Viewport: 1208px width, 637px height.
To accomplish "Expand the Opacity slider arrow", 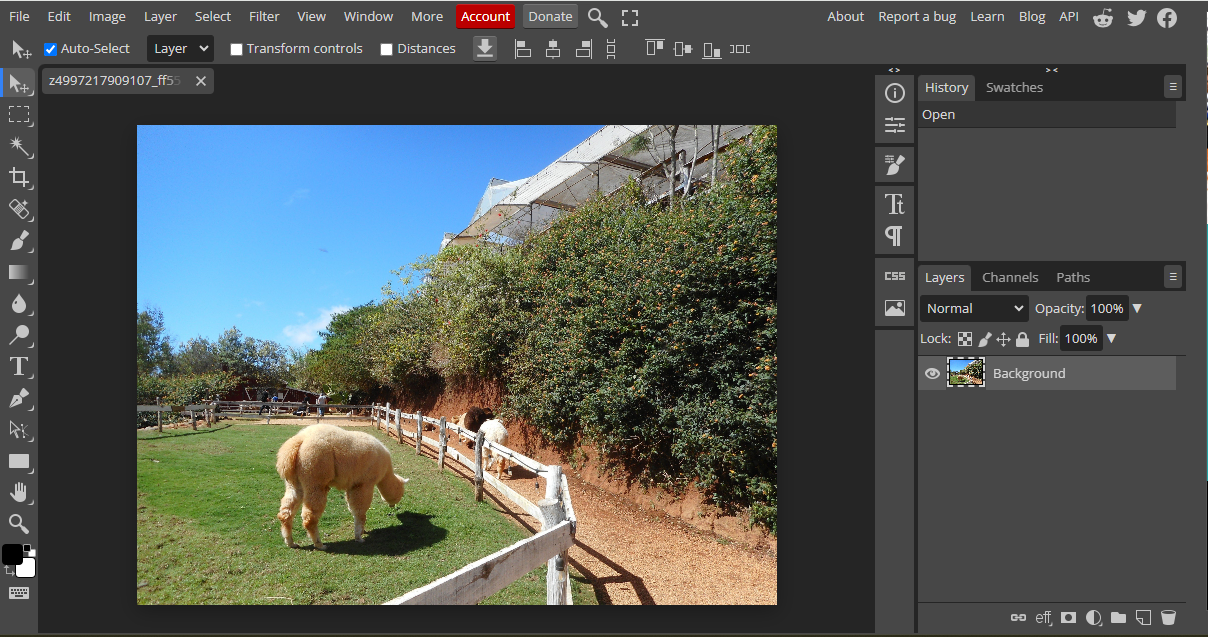I will pyautogui.click(x=1137, y=308).
